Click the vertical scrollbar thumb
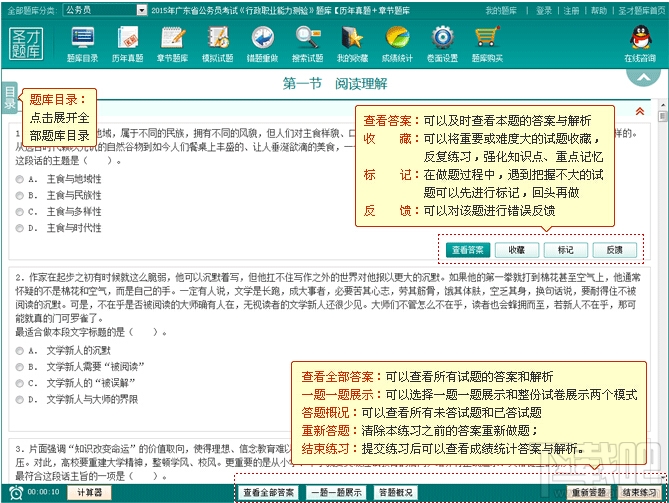 pos(663,116)
